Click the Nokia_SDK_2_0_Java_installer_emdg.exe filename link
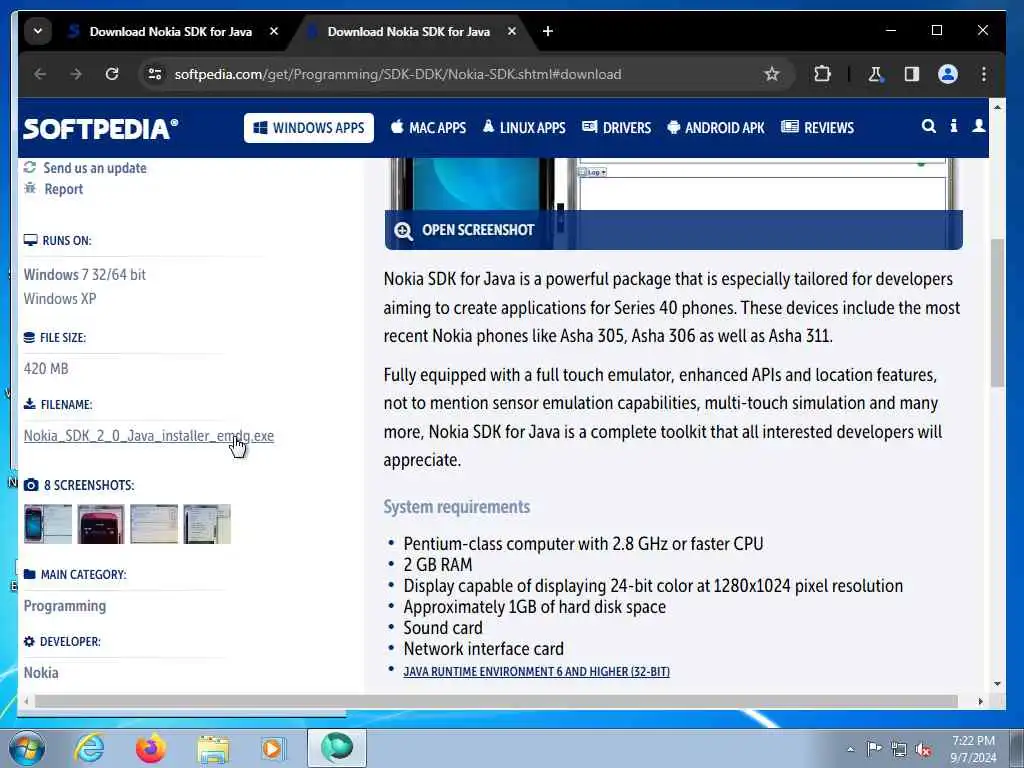The height and width of the screenshot is (768, 1024). click(149, 436)
